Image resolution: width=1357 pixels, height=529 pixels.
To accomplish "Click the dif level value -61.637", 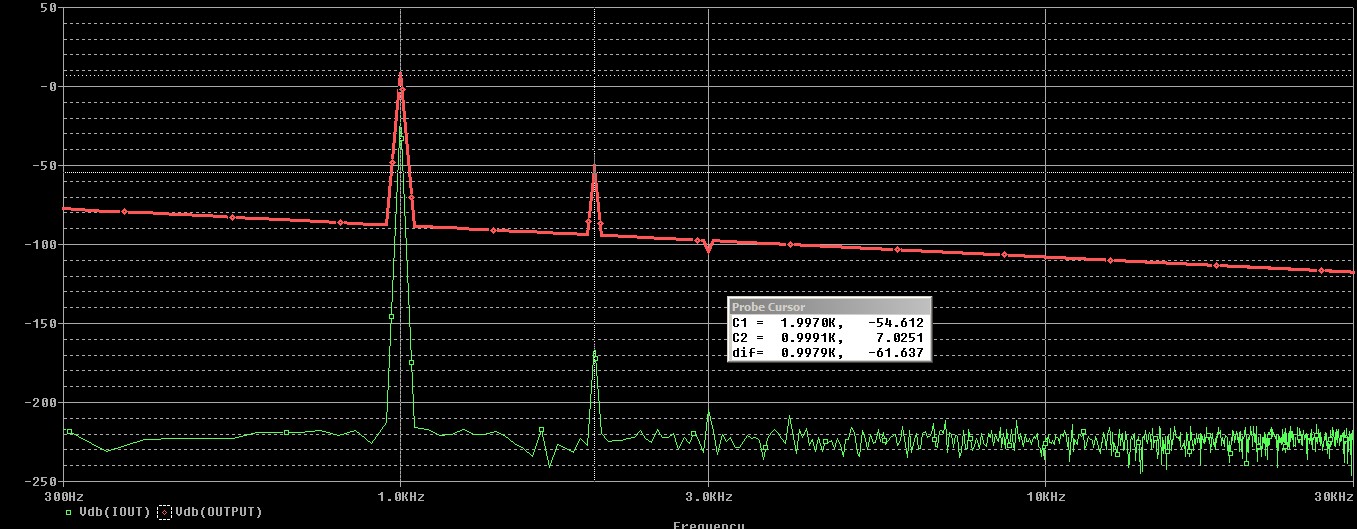I will 895,353.
